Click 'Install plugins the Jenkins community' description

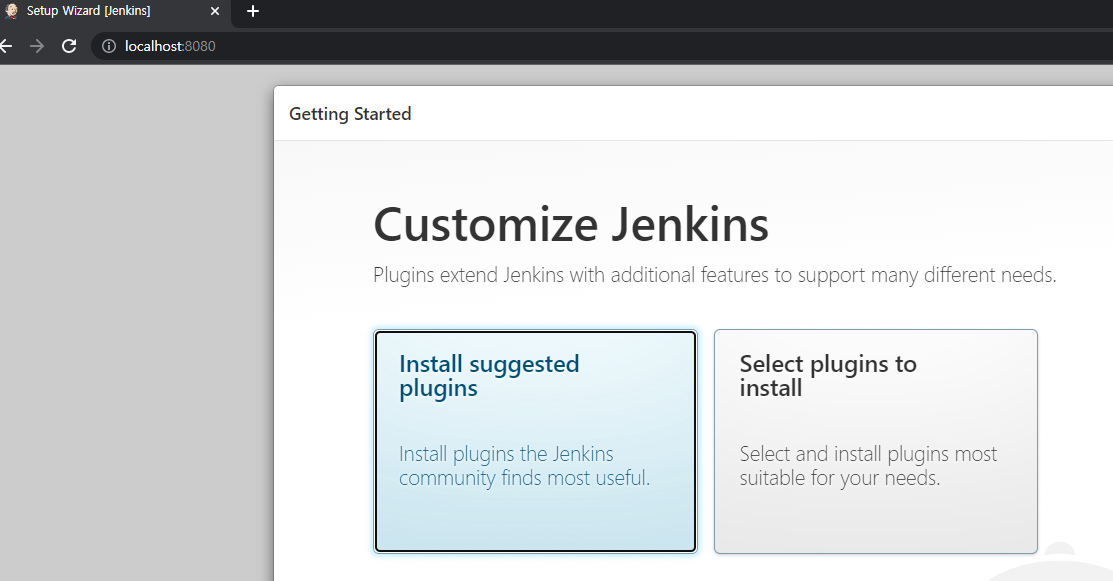(525, 466)
